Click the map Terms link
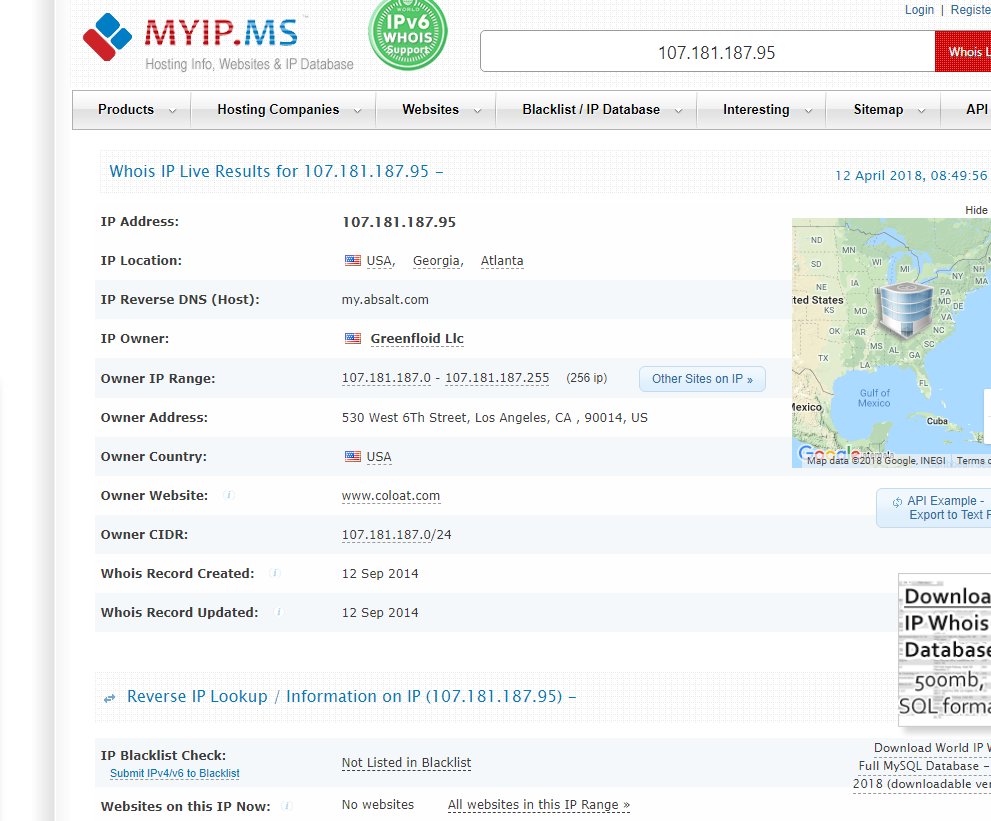Image resolution: width=991 pixels, height=821 pixels. pyautogui.click(x=973, y=461)
